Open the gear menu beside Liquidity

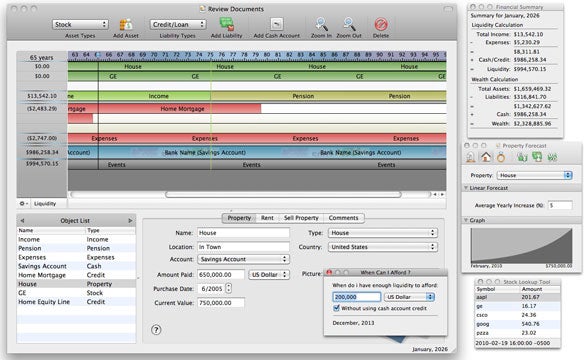[x=23, y=203]
